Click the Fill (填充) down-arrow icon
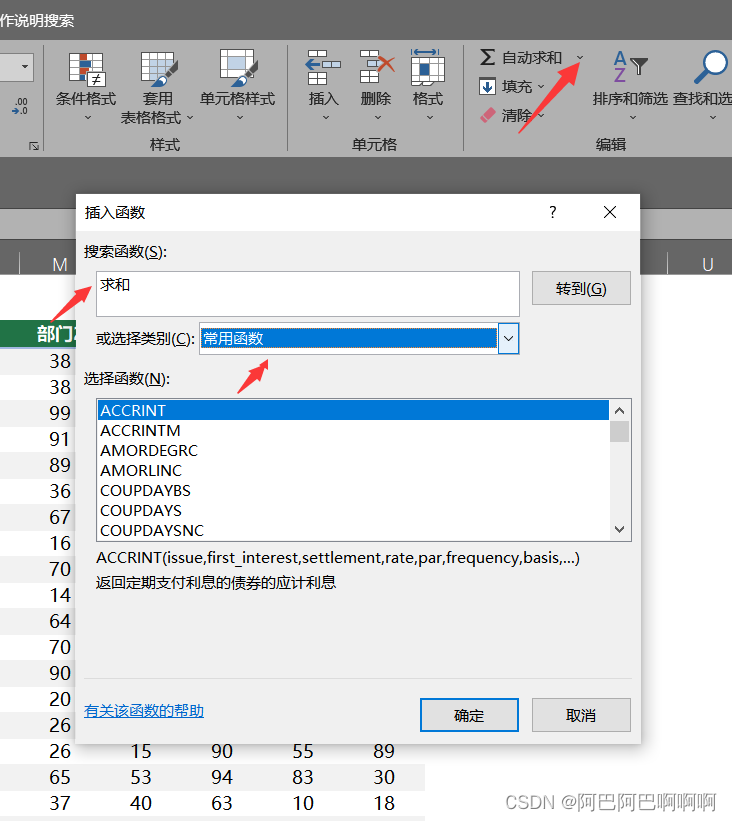Image resolution: width=732 pixels, height=821 pixels. pyautogui.click(x=487, y=86)
